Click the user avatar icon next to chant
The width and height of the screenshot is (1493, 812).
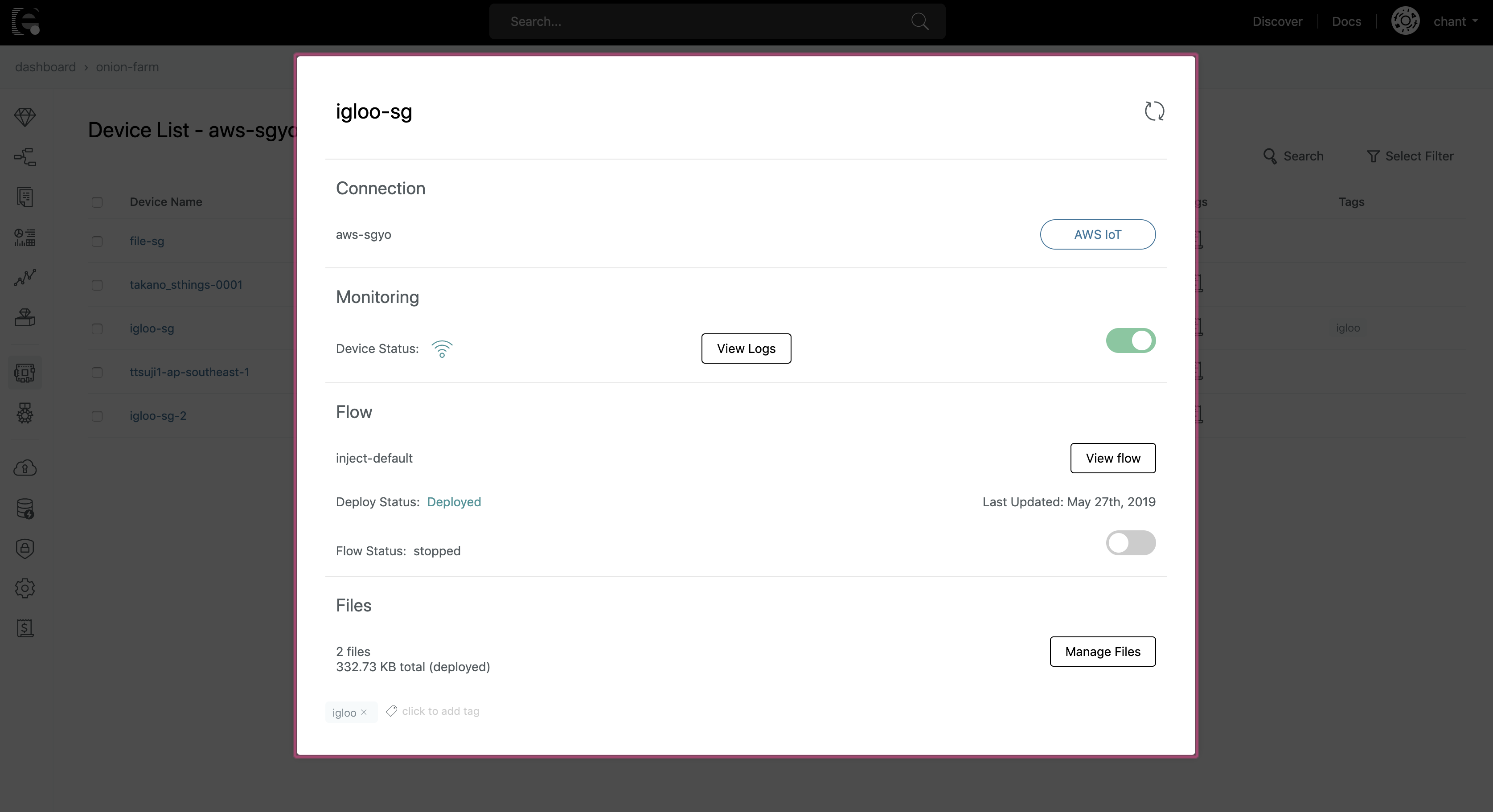1405,21
